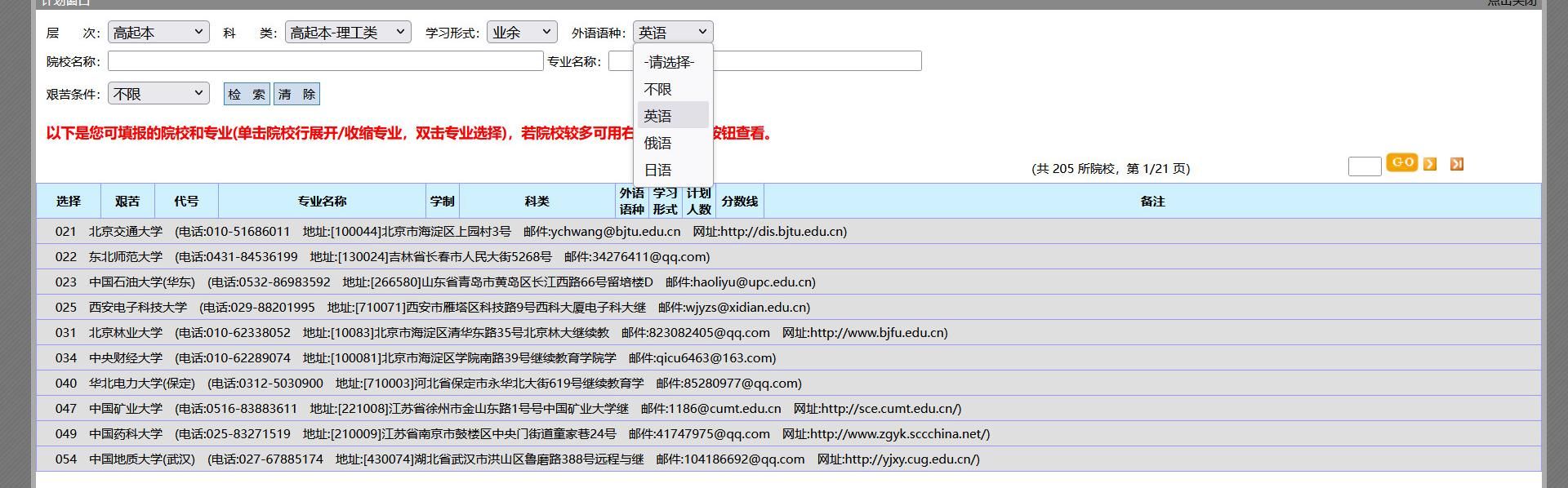The image size is (1568, 488).
Task: Expand row 040 华北电力大学(保定)
Action: (x=788, y=383)
